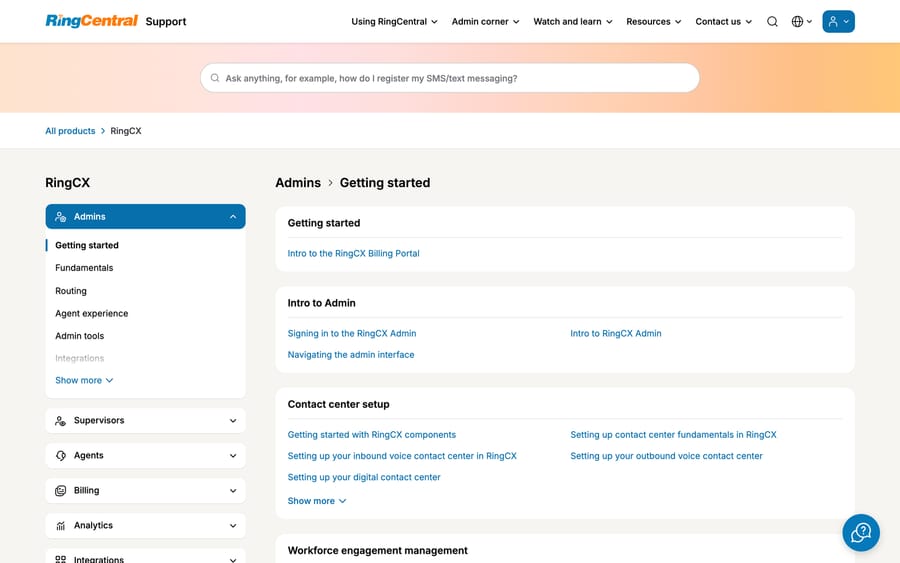The image size is (900, 563).
Task: Open Setting up your digital contact center
Action: [x=364, y=477]
